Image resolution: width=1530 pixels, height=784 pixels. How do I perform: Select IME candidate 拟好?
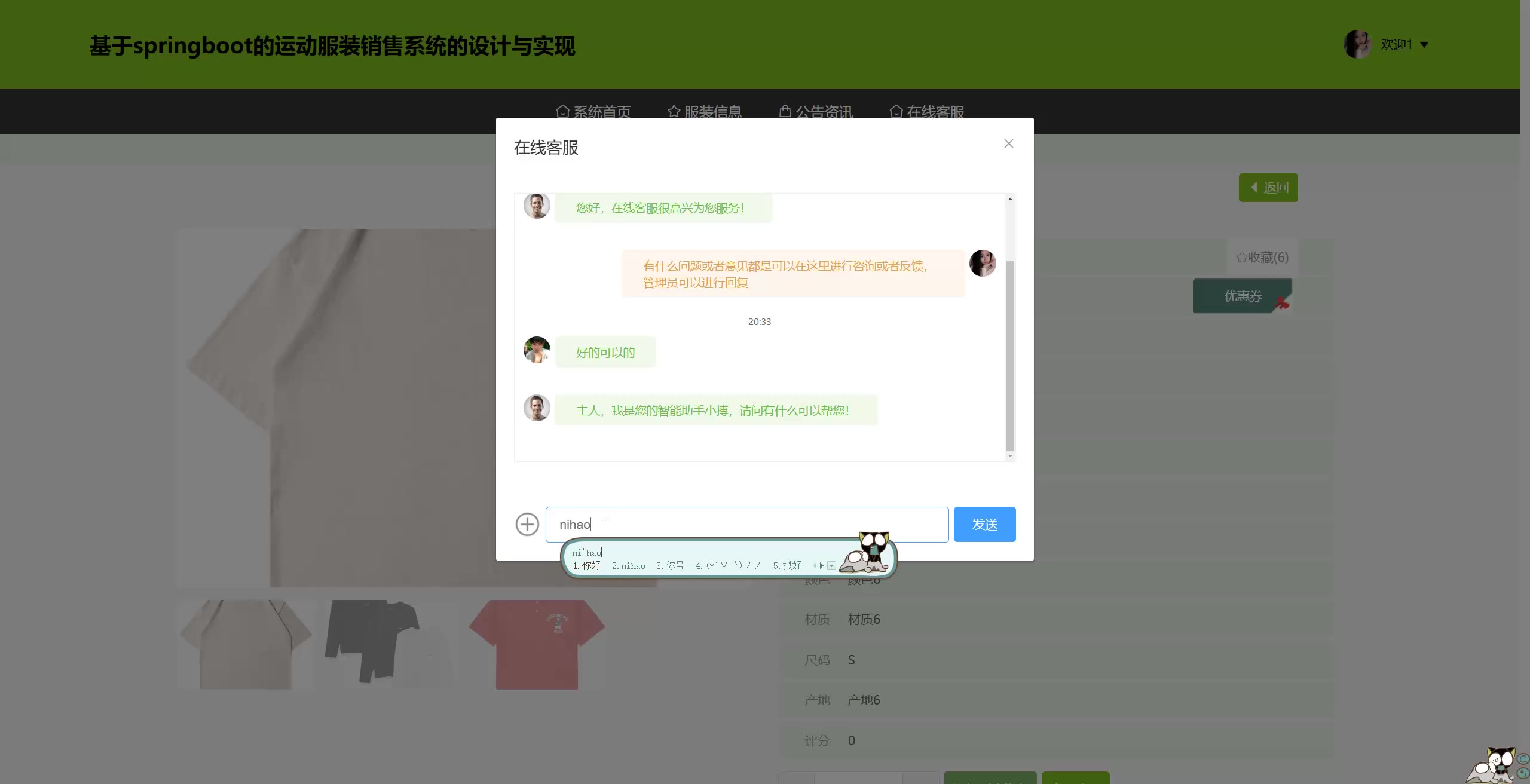tap(787, 565)
